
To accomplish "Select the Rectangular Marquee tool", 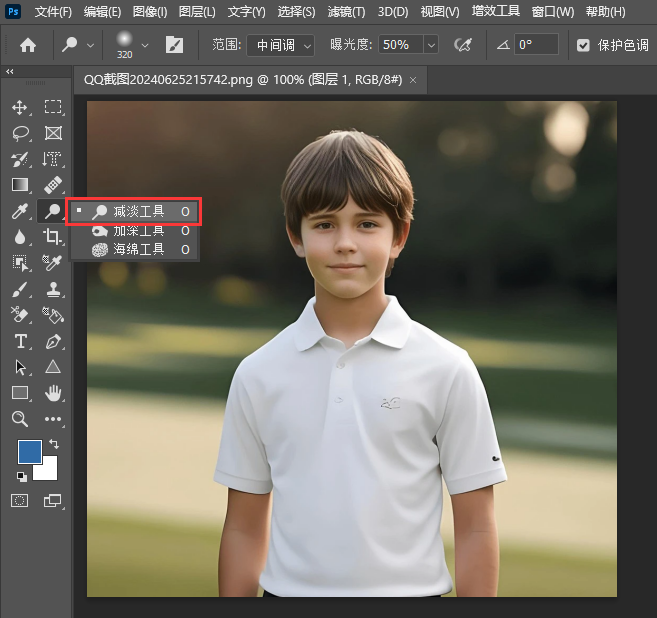I will 53,107.
